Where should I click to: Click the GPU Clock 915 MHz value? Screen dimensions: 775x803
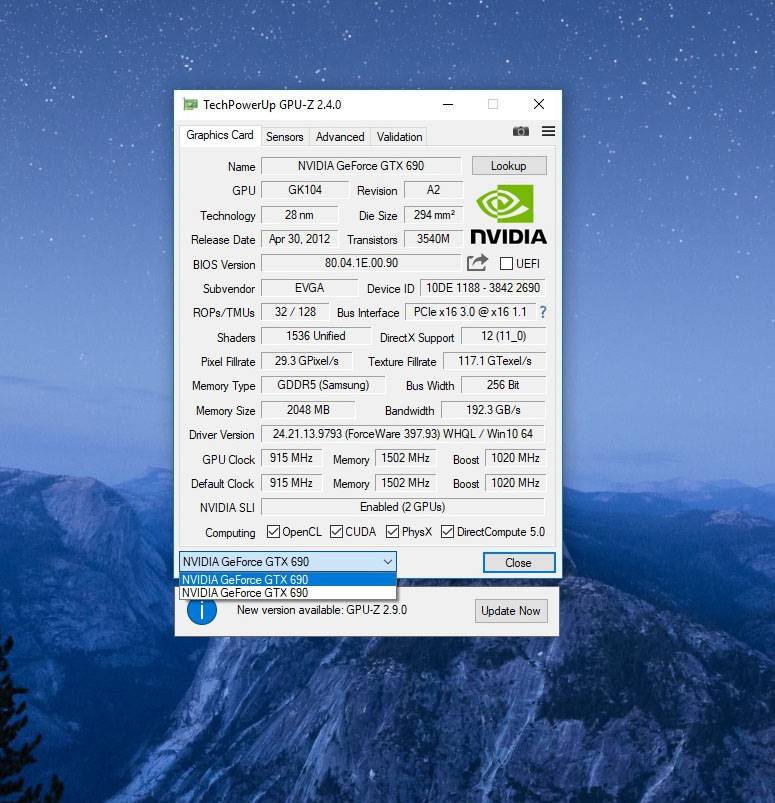[291, 458]
